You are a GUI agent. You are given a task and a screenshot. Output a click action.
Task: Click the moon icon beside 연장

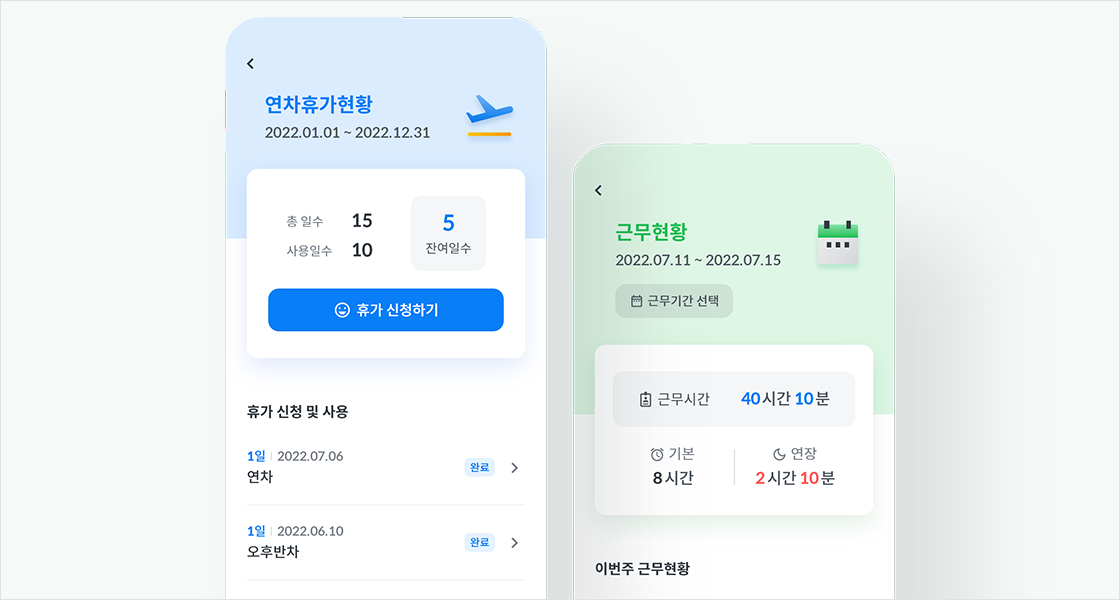[779, 454]
